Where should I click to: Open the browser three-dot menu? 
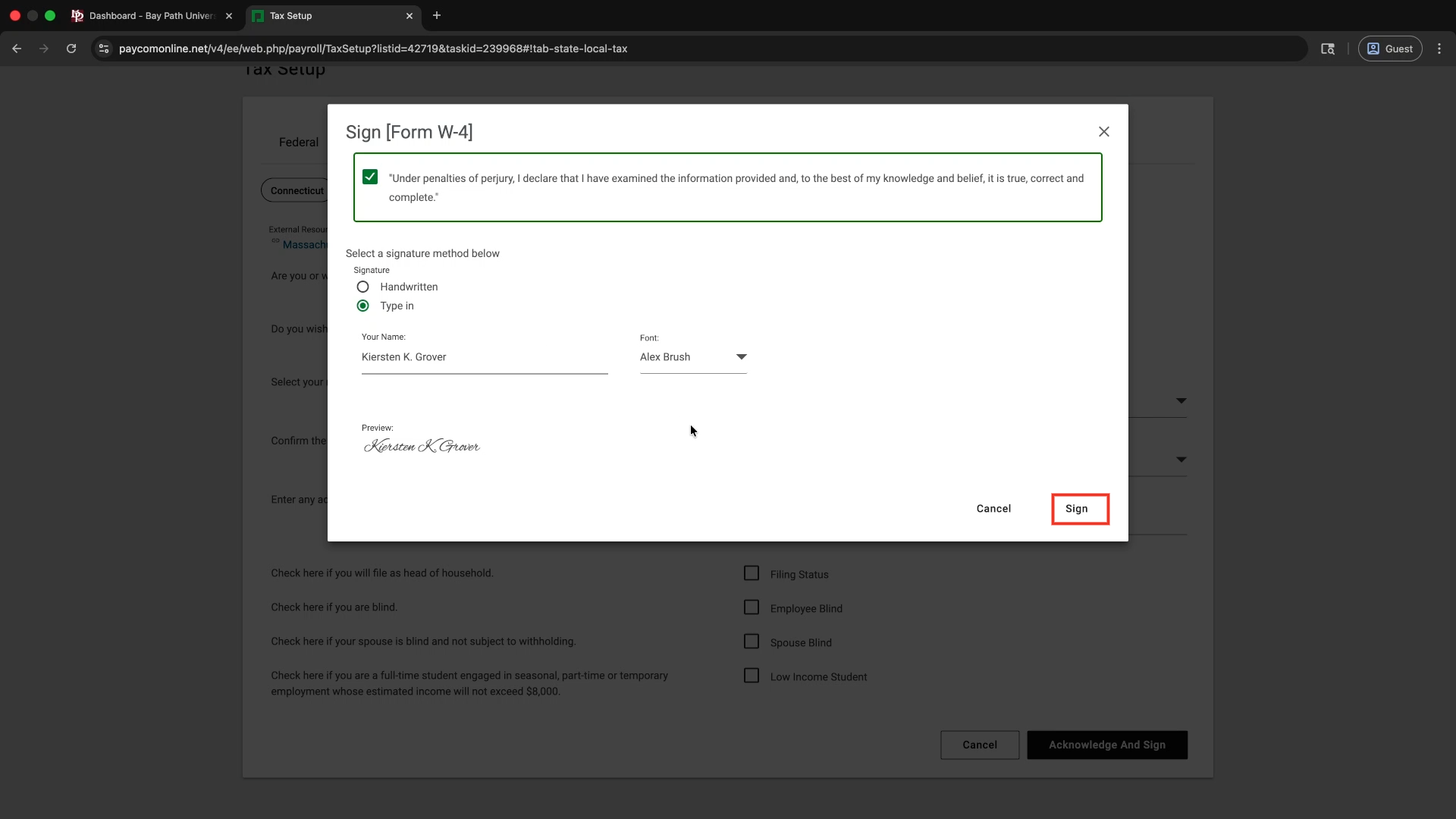pos(1439,49)
